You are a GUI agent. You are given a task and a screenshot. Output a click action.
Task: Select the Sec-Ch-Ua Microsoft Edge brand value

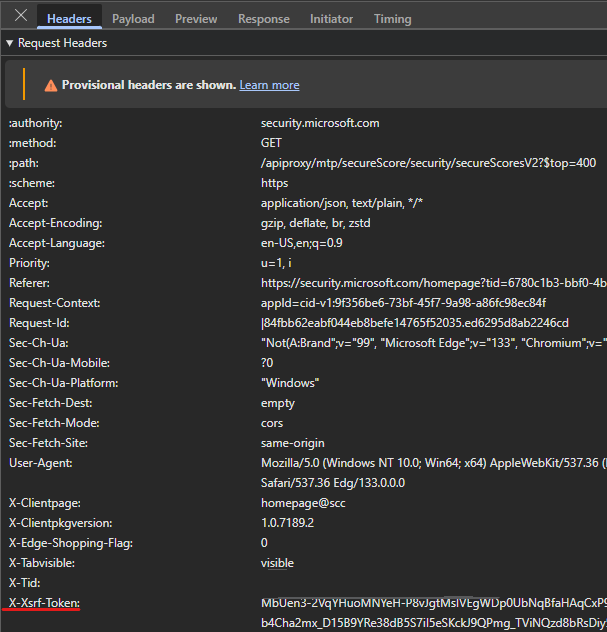[434, 343]
